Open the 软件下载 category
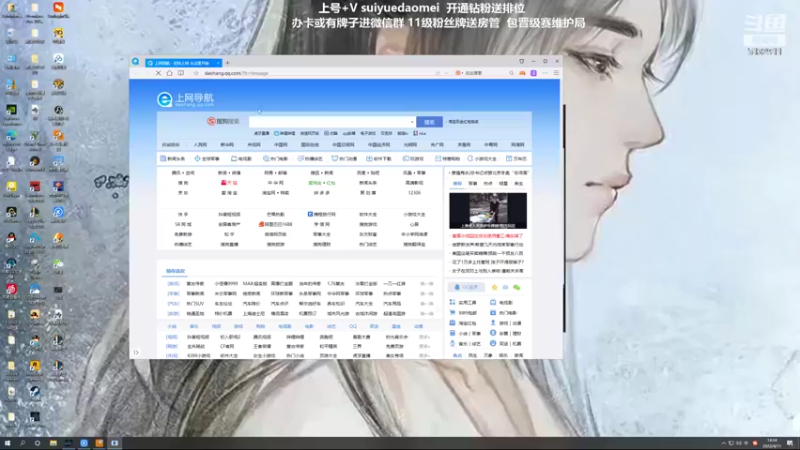Screen dimensions: 800x450 379,159
